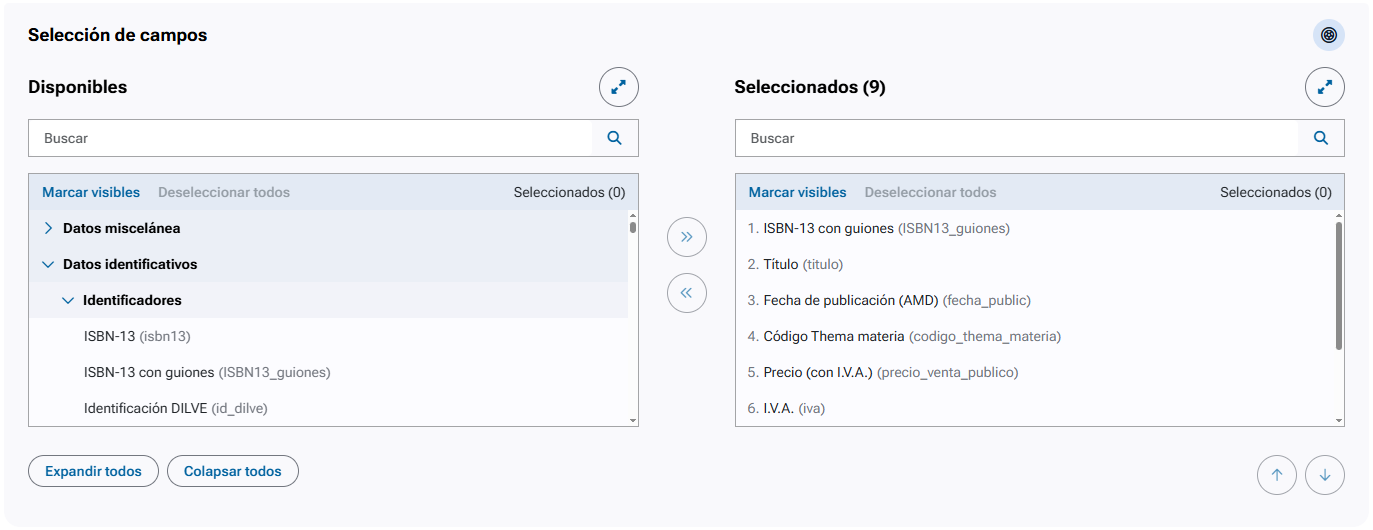Expand the Datos miscelánea group
1373x530 pixels.
tap(48, 228)
